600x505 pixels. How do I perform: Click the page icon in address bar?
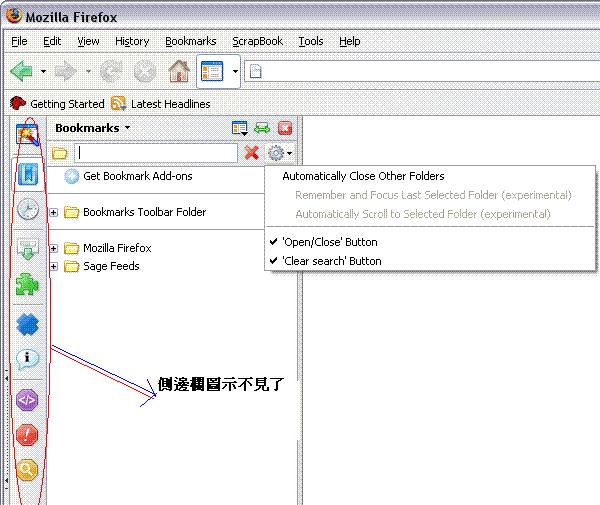click(256, 72)
